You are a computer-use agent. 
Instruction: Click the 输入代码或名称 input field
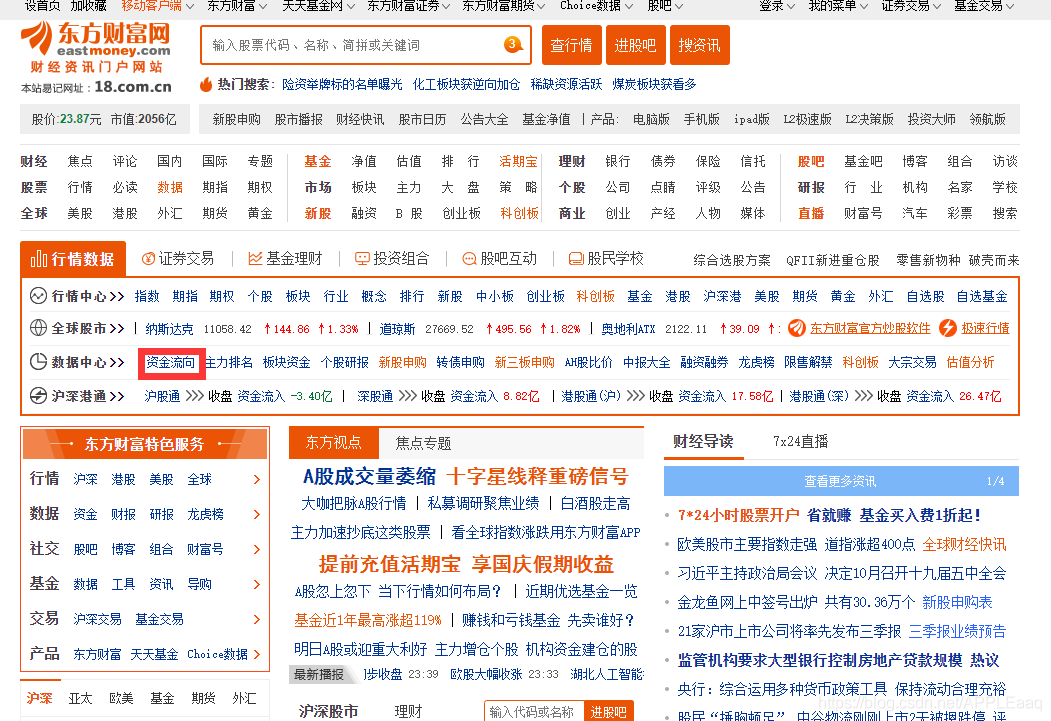click(534, 712)
